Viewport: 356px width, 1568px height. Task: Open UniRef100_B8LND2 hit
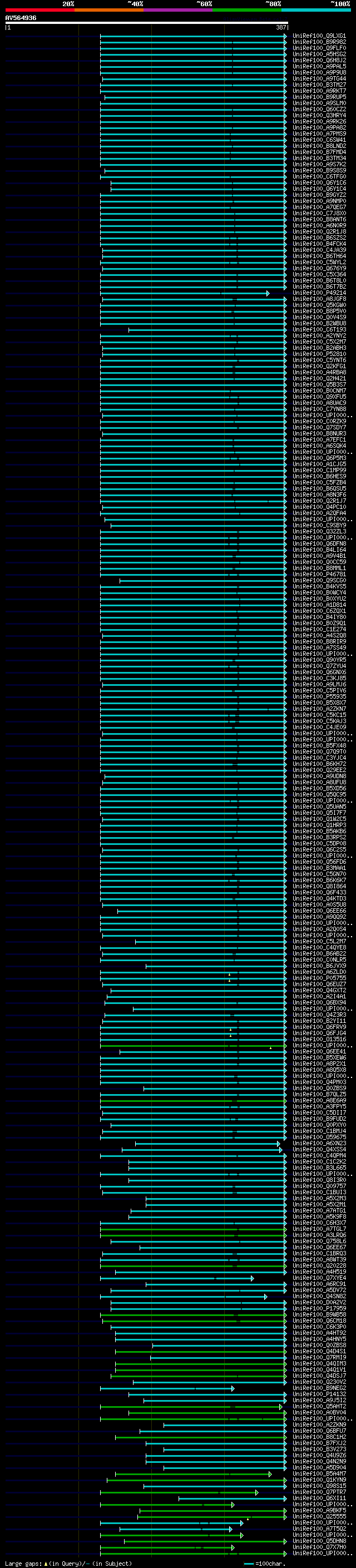pyautogui.click(x=319, y=146)
